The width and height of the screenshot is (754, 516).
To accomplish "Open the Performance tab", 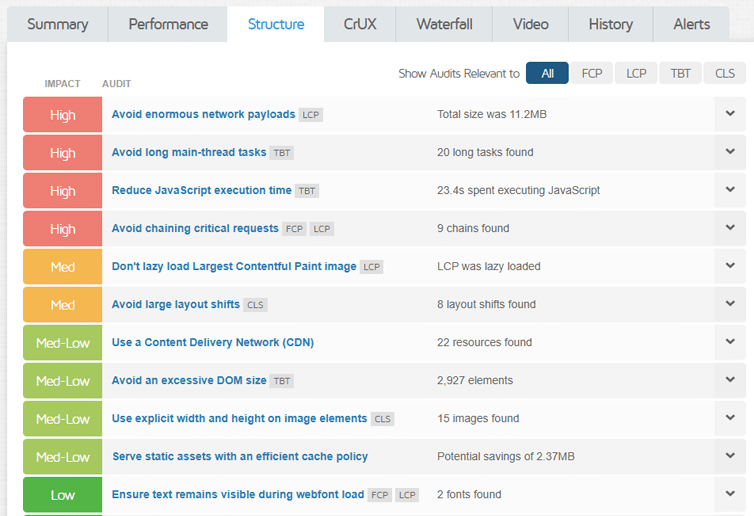I will pyautogui.click(x=168, y=24).
